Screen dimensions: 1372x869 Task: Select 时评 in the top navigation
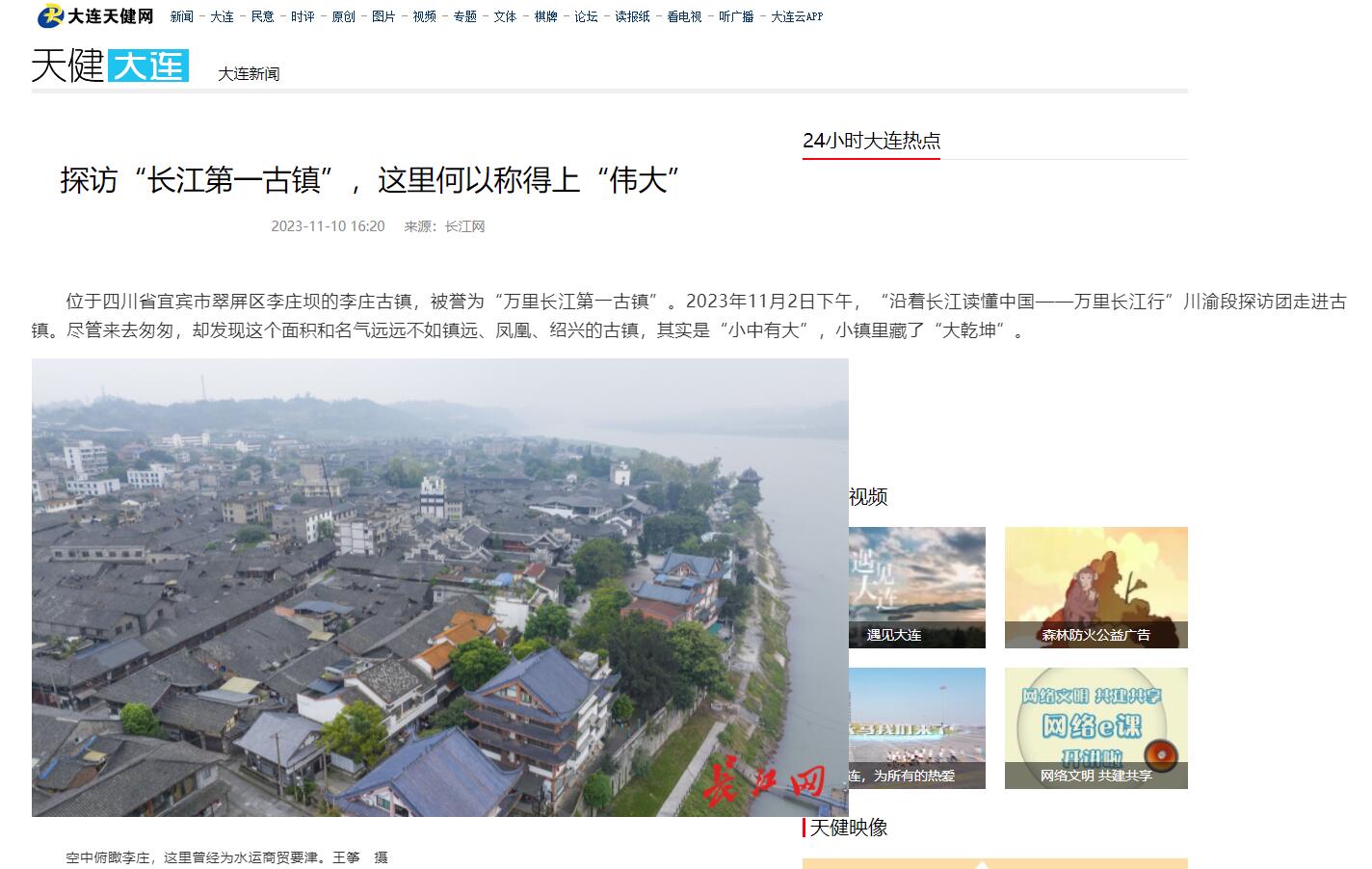click(303, 16)
